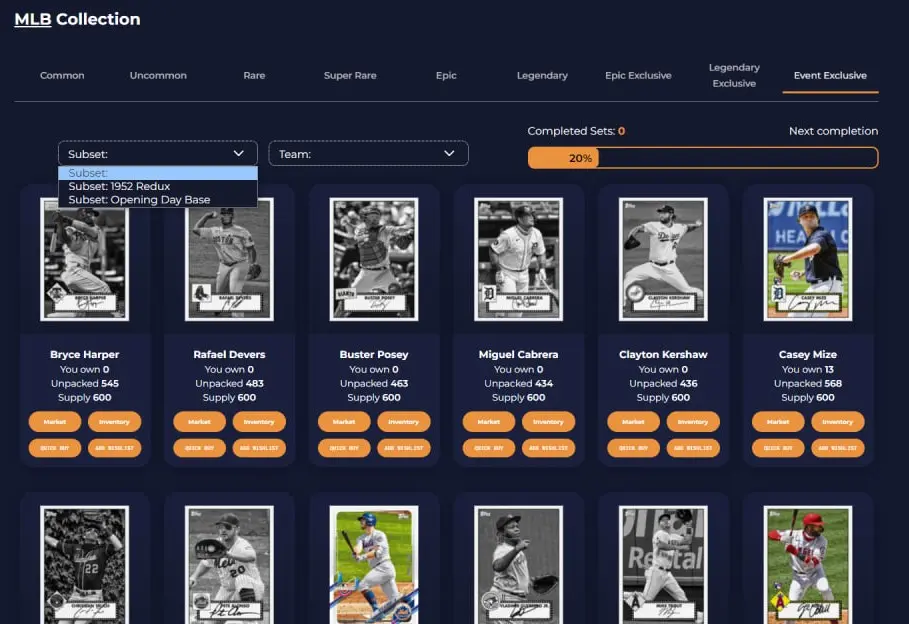The image size is (909, 624).
Task: Collapse the Subset dropdown
Action: tap(158, 154)
